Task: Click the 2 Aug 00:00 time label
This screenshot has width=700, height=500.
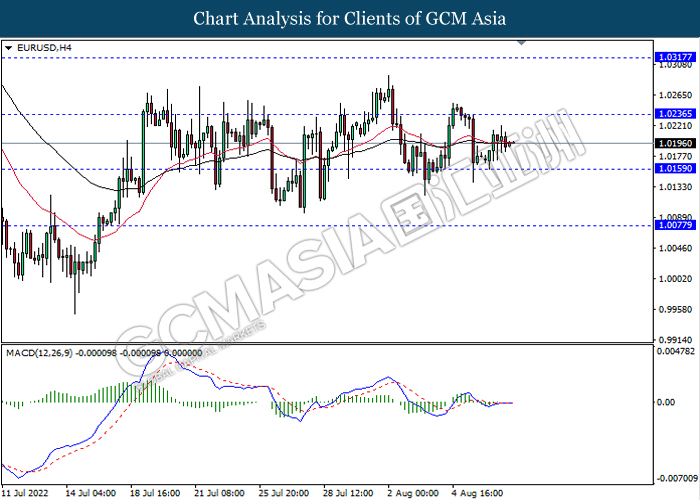Action: (413, 493)
